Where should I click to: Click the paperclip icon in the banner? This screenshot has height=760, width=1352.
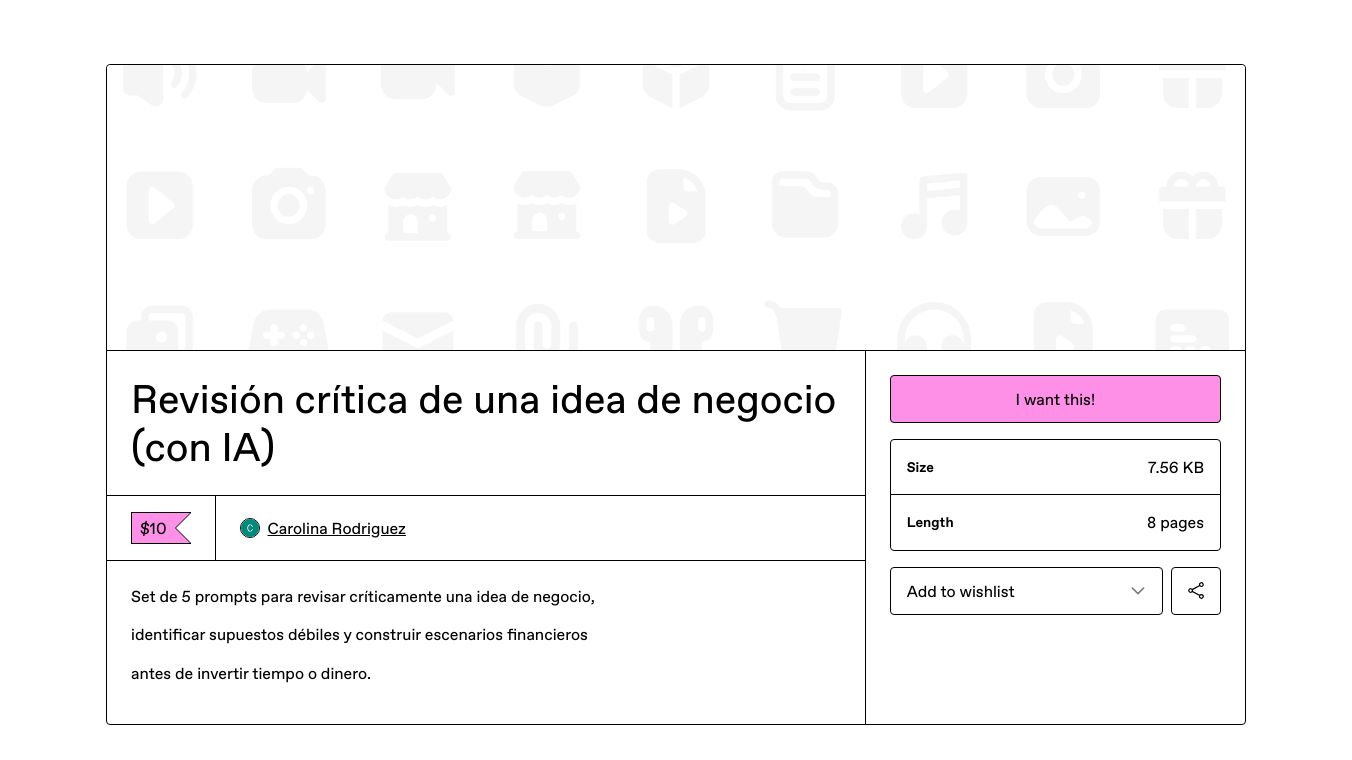point(546,325)
